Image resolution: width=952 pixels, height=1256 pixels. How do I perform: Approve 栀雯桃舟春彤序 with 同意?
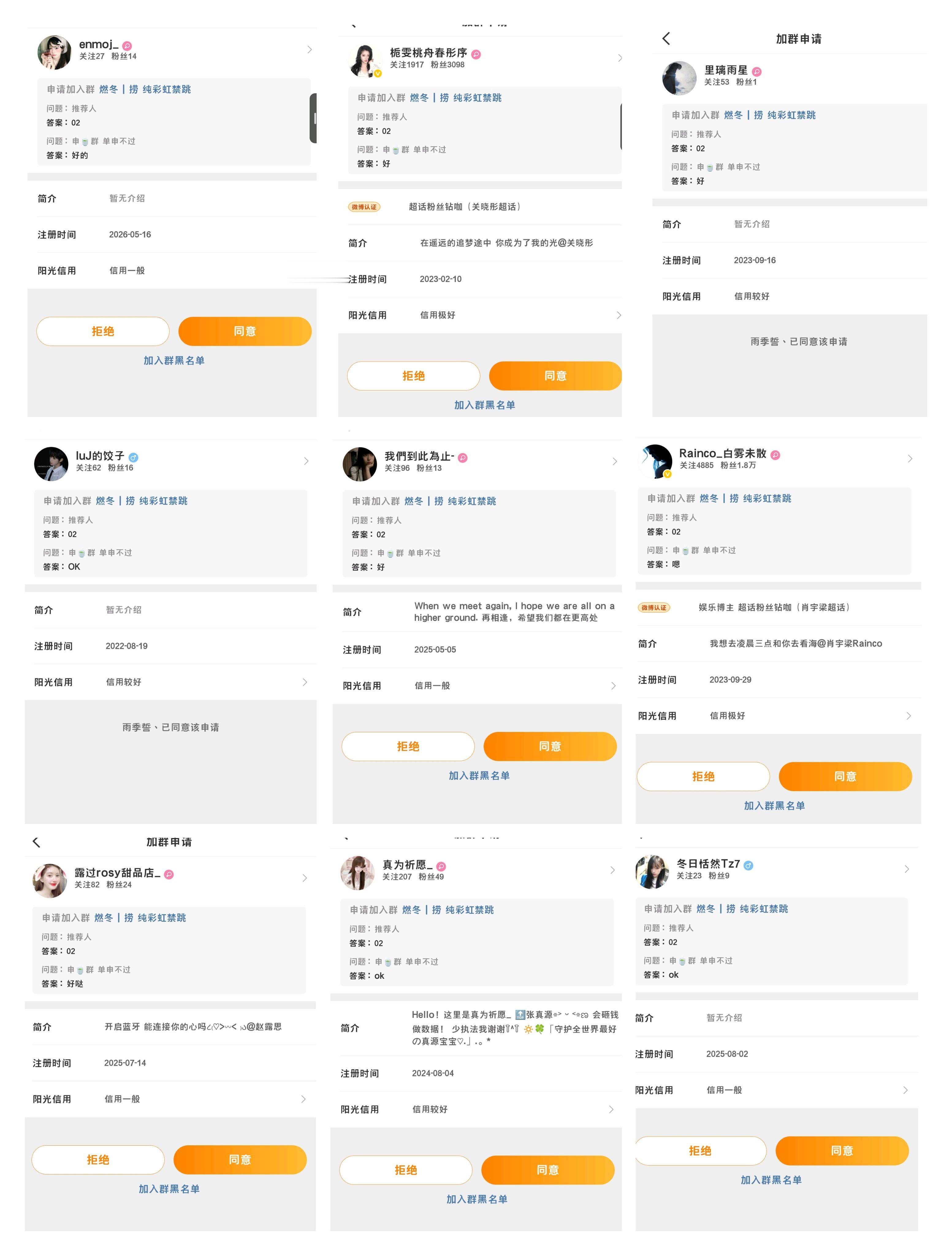(555, 376)
